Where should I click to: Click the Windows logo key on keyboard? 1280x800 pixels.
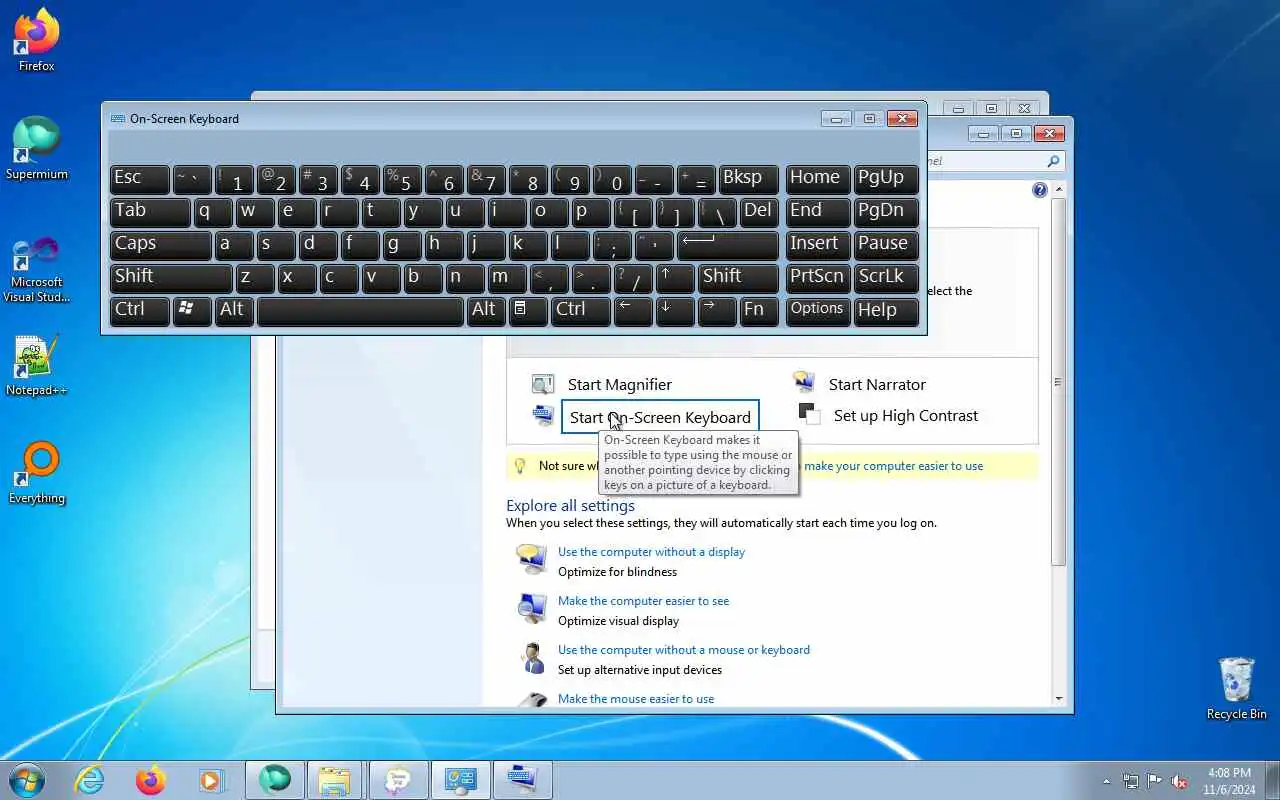192,310
